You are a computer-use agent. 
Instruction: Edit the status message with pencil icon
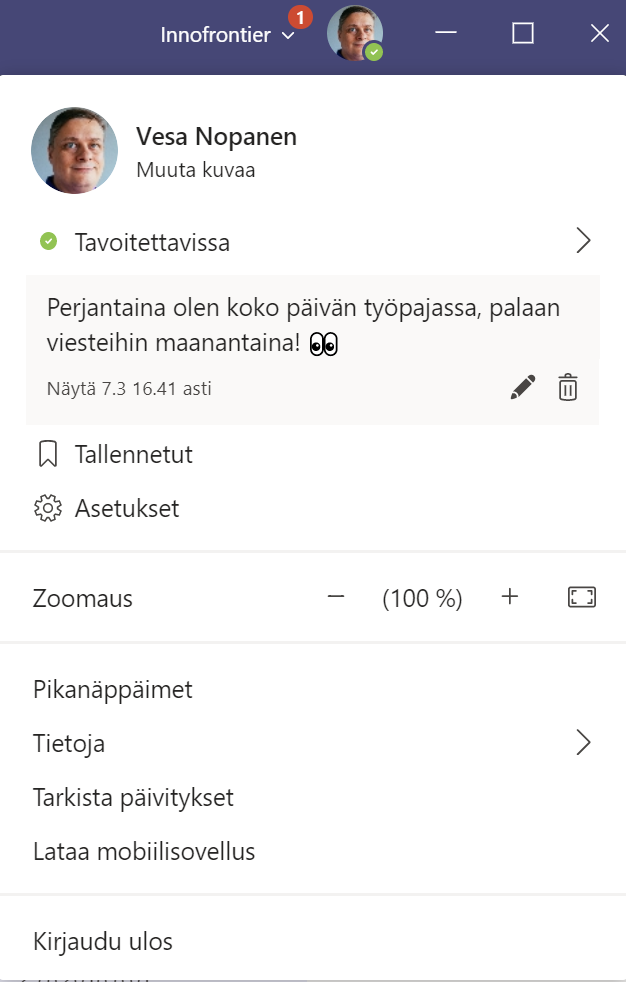tap(522, 388)
